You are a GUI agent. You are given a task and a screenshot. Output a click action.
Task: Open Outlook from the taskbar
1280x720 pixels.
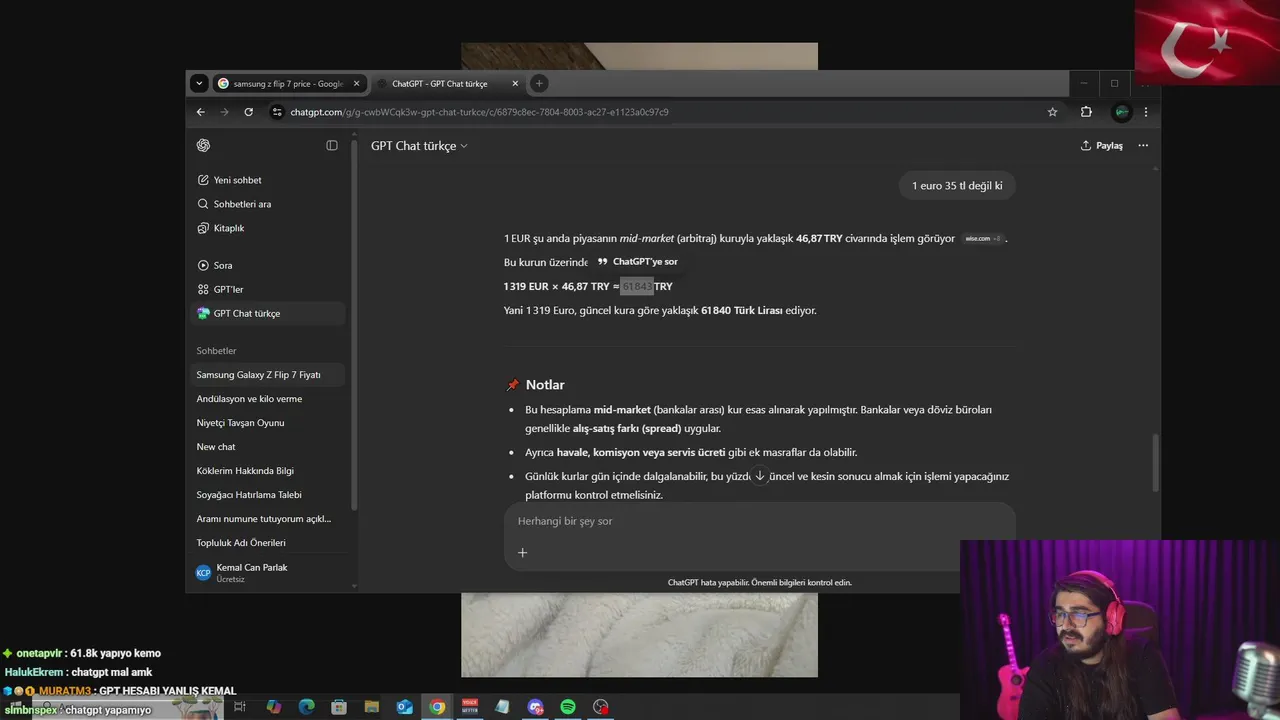pyautogui.click(x=404, y=707)
